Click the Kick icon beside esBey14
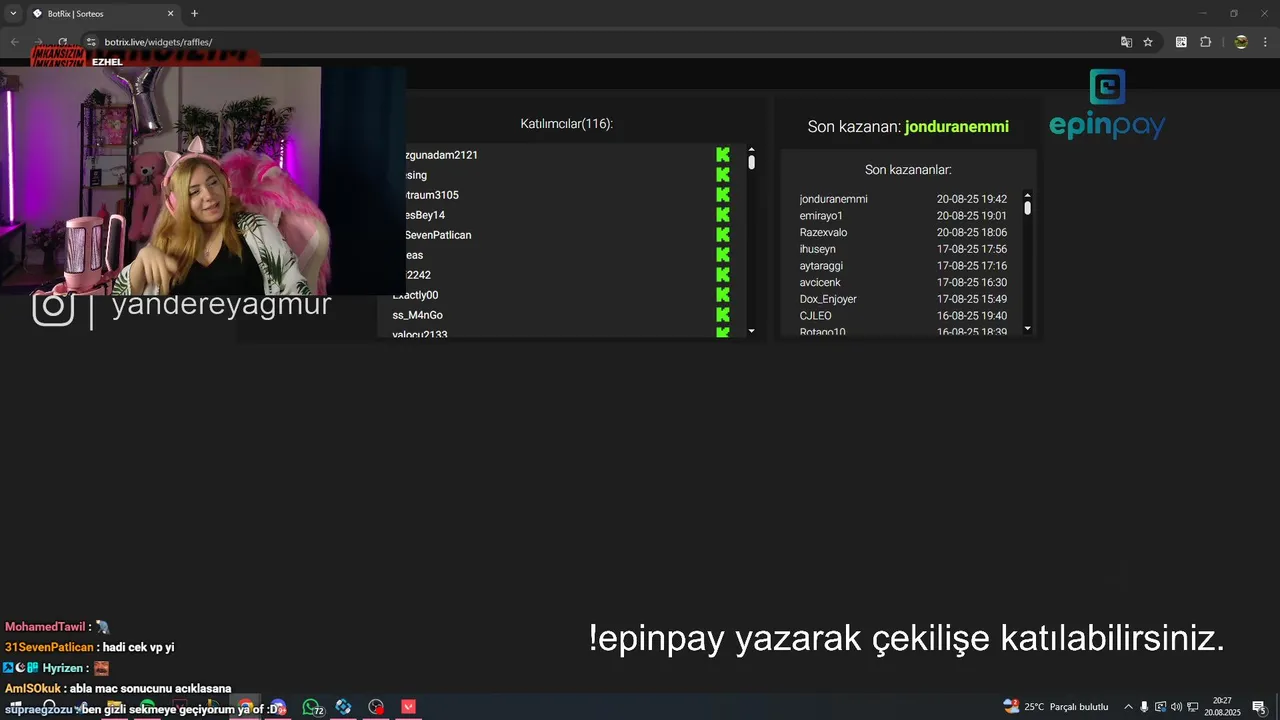1280x720 pixels. click(x=723, y=215)
